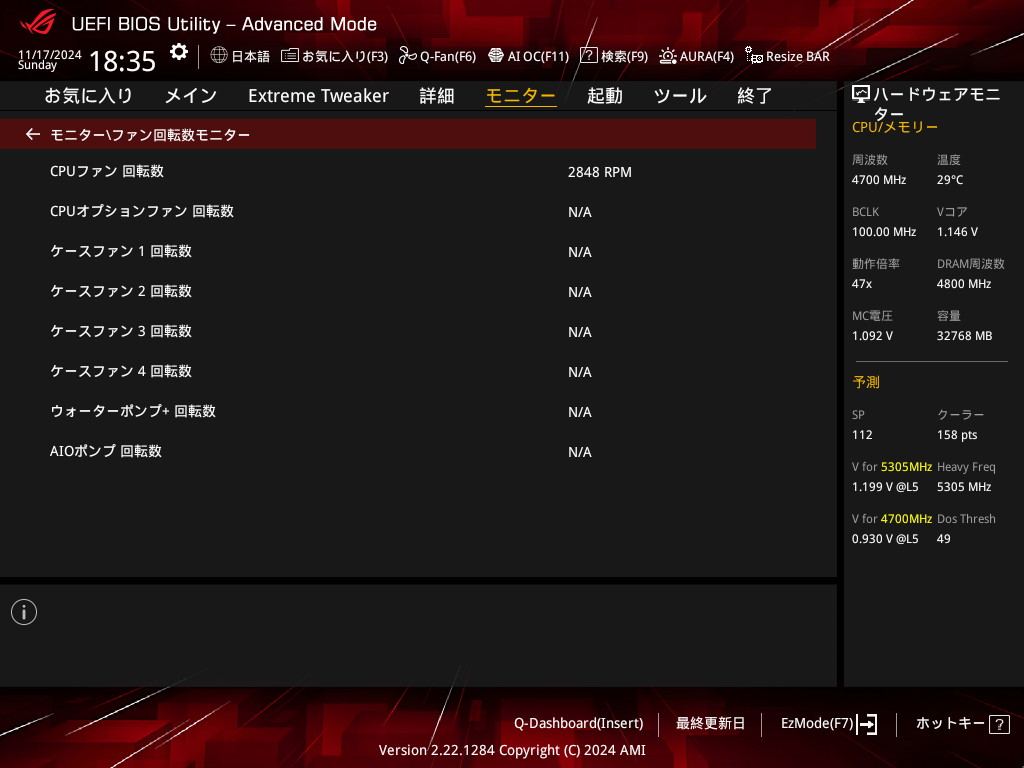The height and width of the screenshot is (768, 1024).
Task: Select the ケースファン 2 回転数 row
Action: pos(408,291)
